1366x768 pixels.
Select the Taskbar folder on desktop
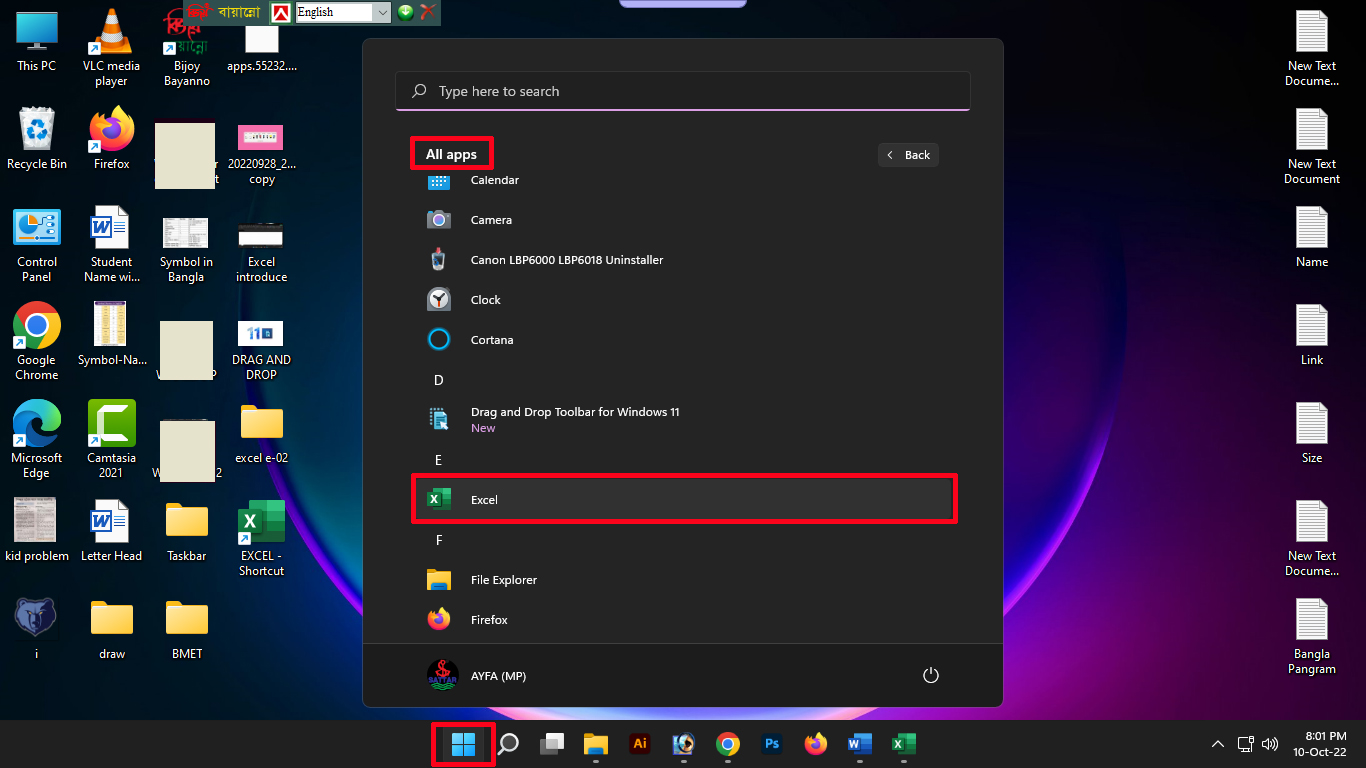coord(187,531)
